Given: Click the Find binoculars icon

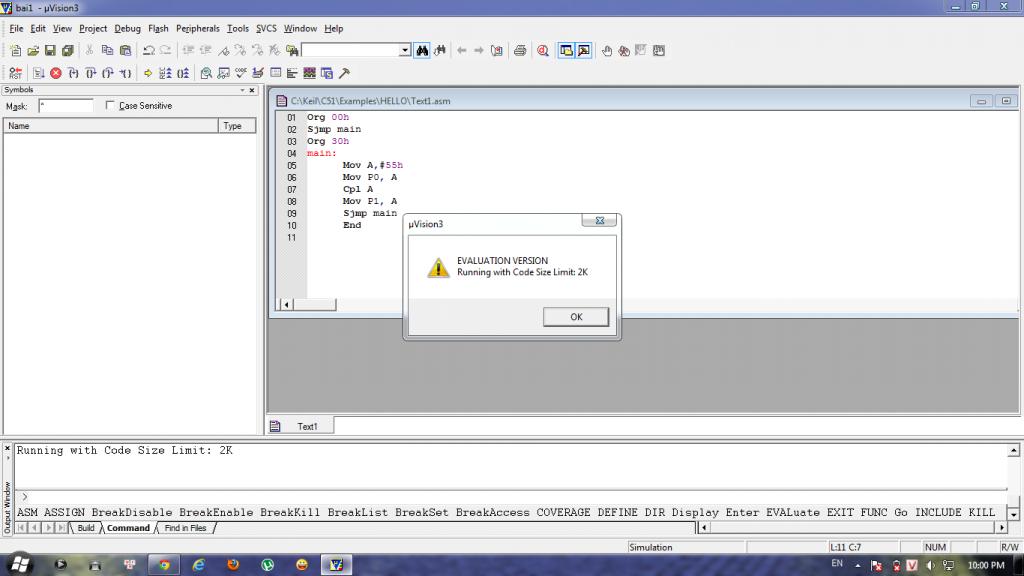Looking at the screenshot, I should coord(422,50).
